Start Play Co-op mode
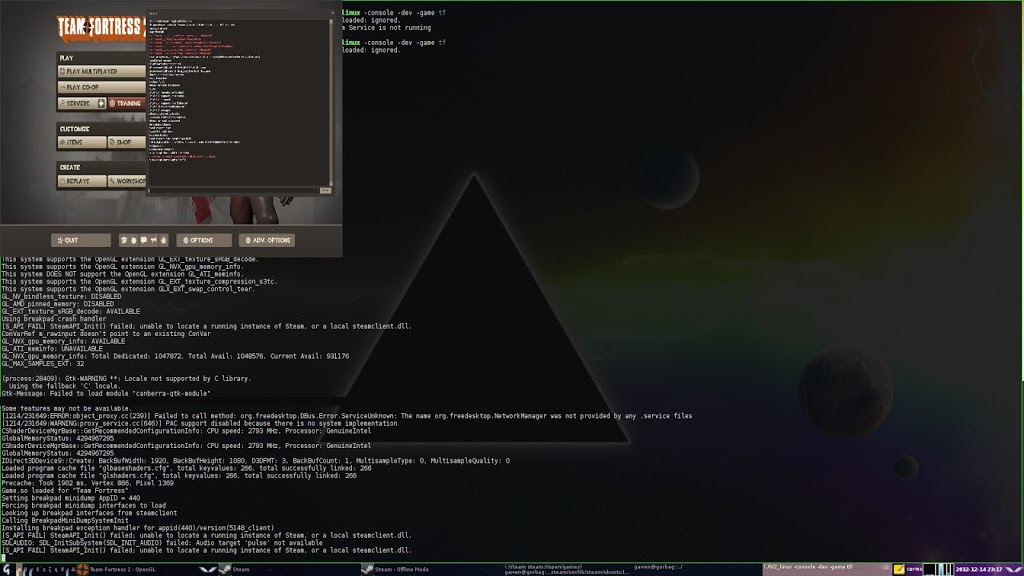 coord(101,87)
